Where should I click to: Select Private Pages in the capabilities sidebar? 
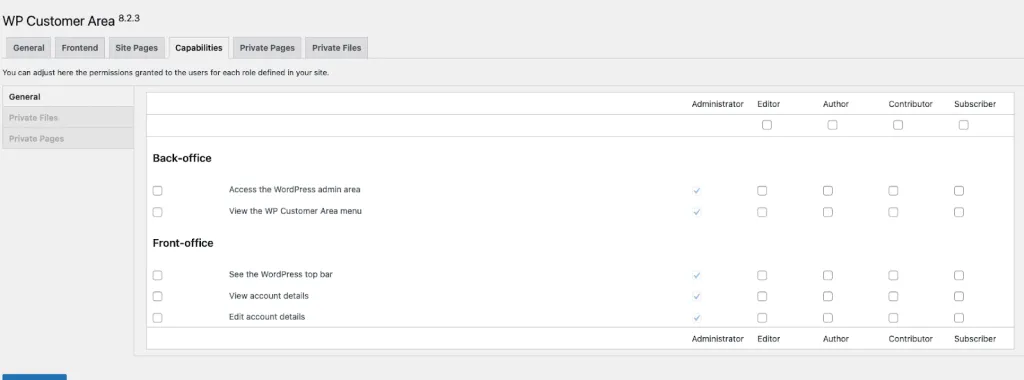coord(68,138)
